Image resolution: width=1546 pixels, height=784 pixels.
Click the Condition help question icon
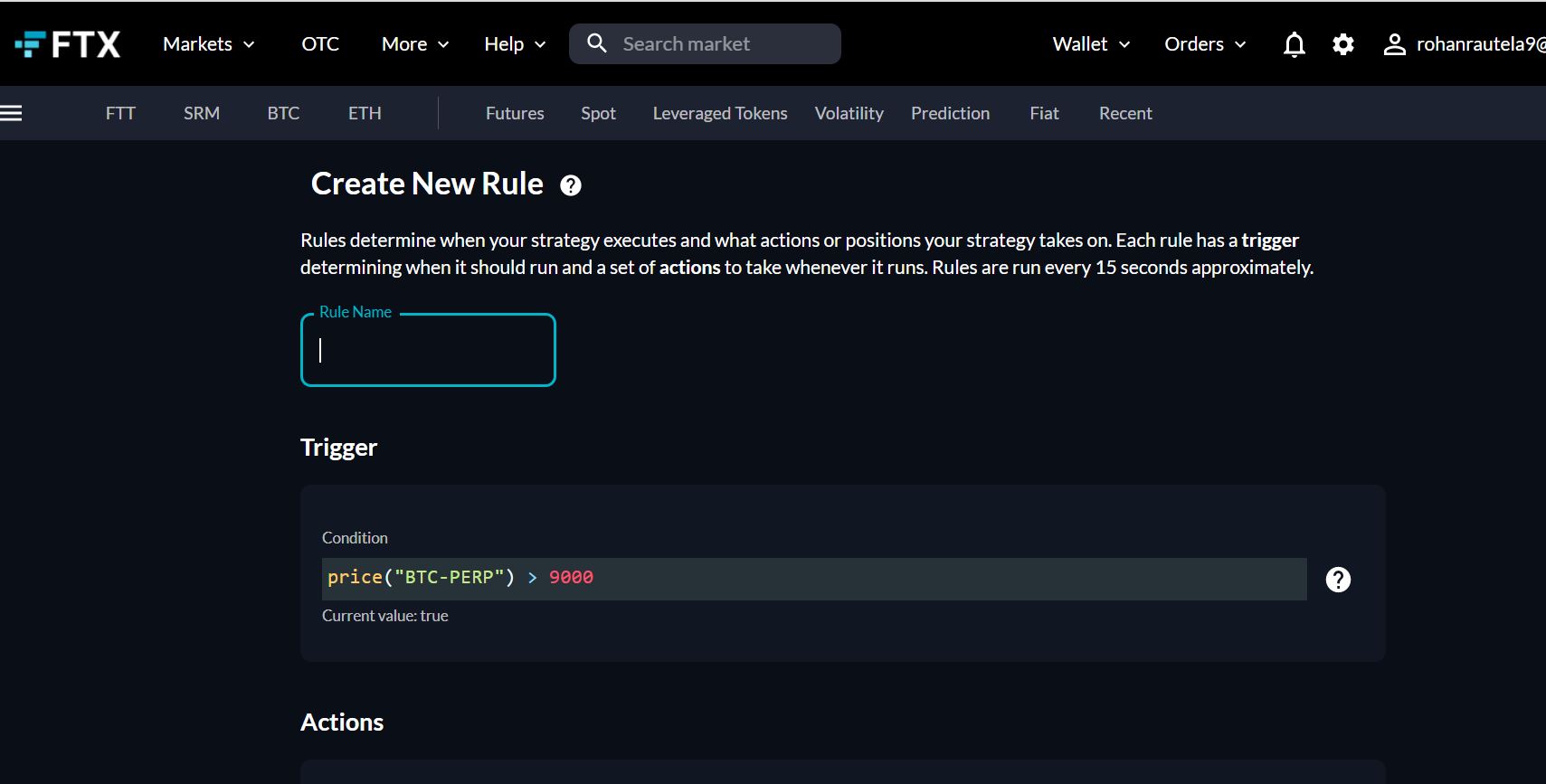[1338, 580]
